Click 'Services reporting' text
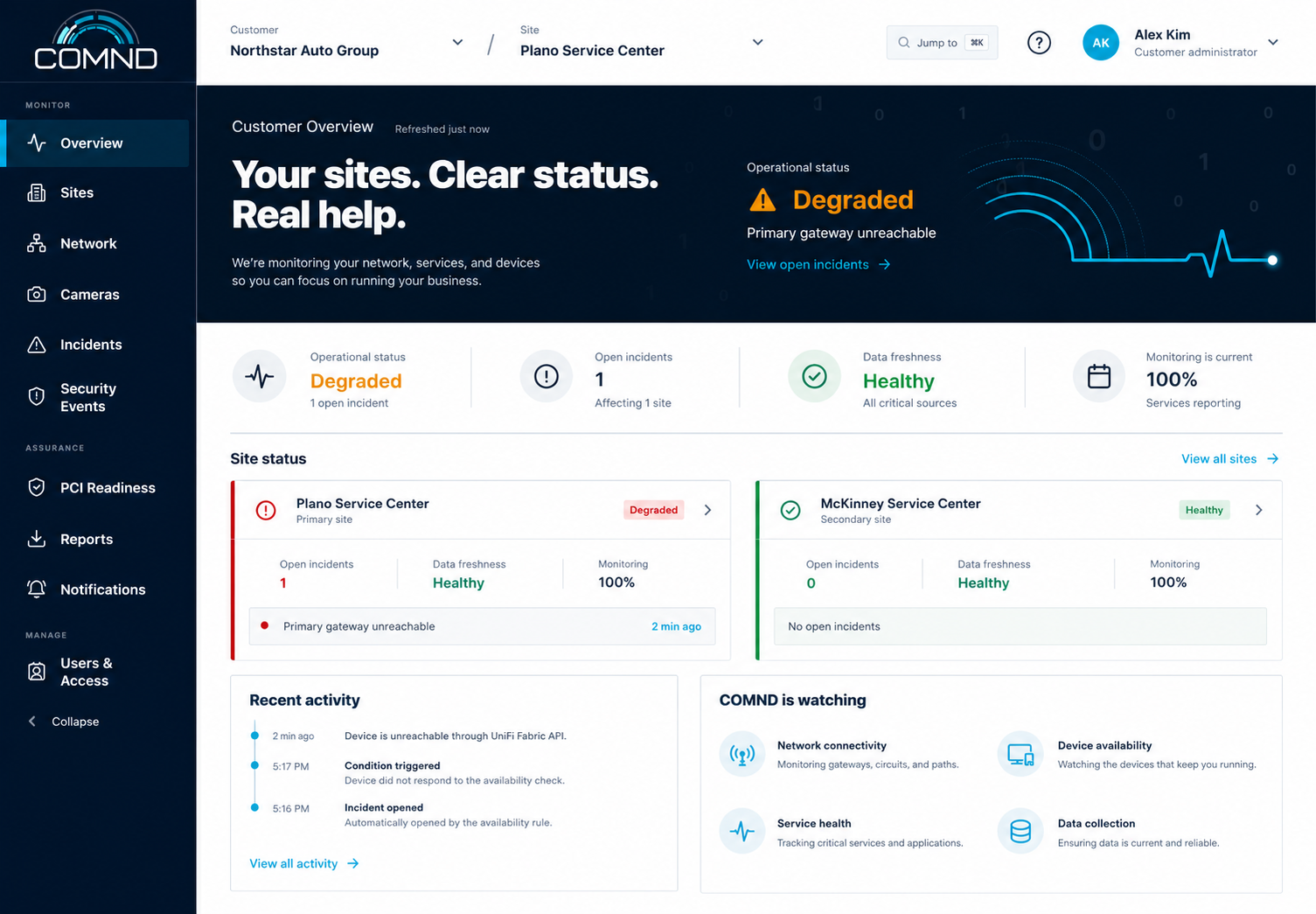Image resolution: width=1316 pixels, height=914 pixels. pos(1193,403)
